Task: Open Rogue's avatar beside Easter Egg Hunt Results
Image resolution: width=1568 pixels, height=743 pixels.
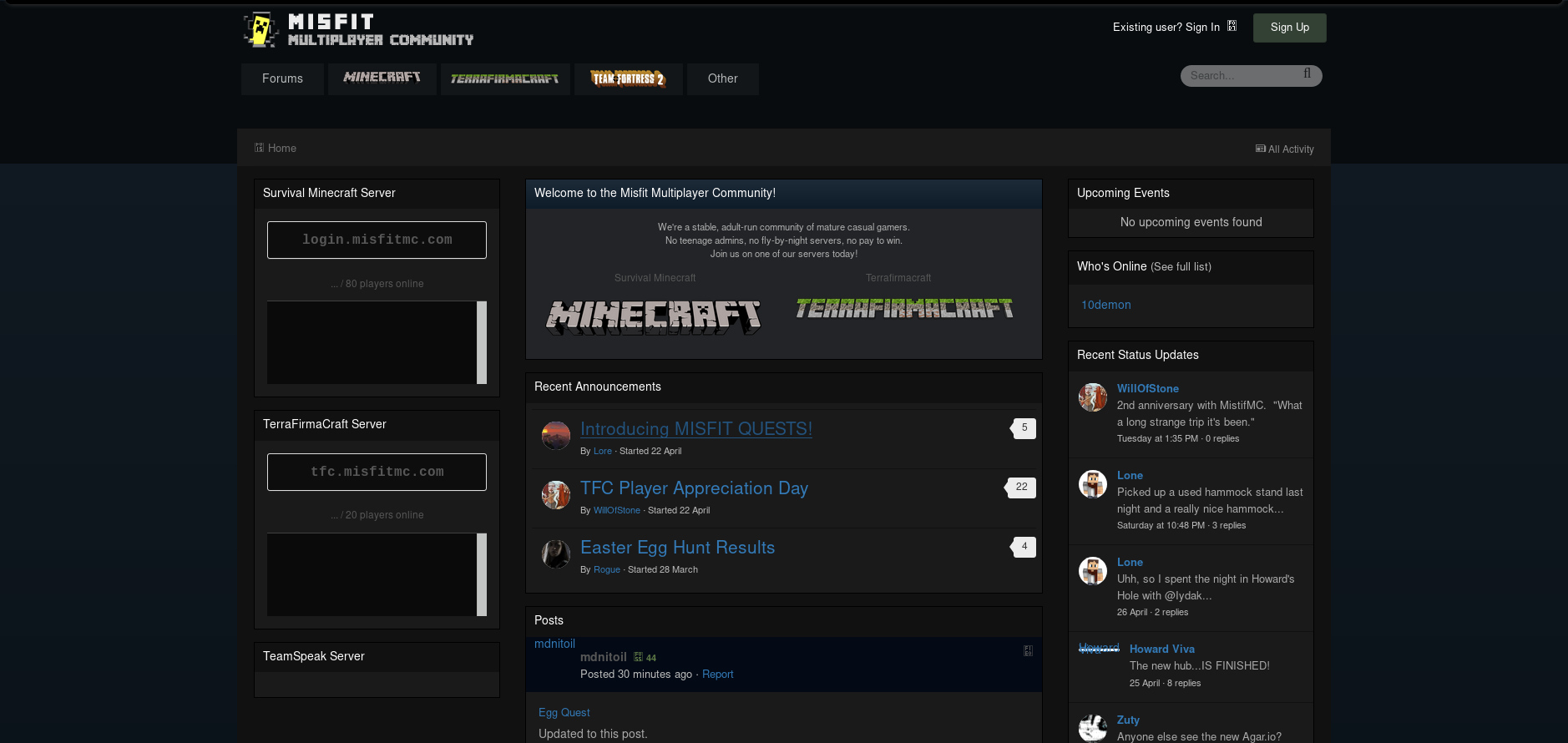Action: (x=556, y=553)
